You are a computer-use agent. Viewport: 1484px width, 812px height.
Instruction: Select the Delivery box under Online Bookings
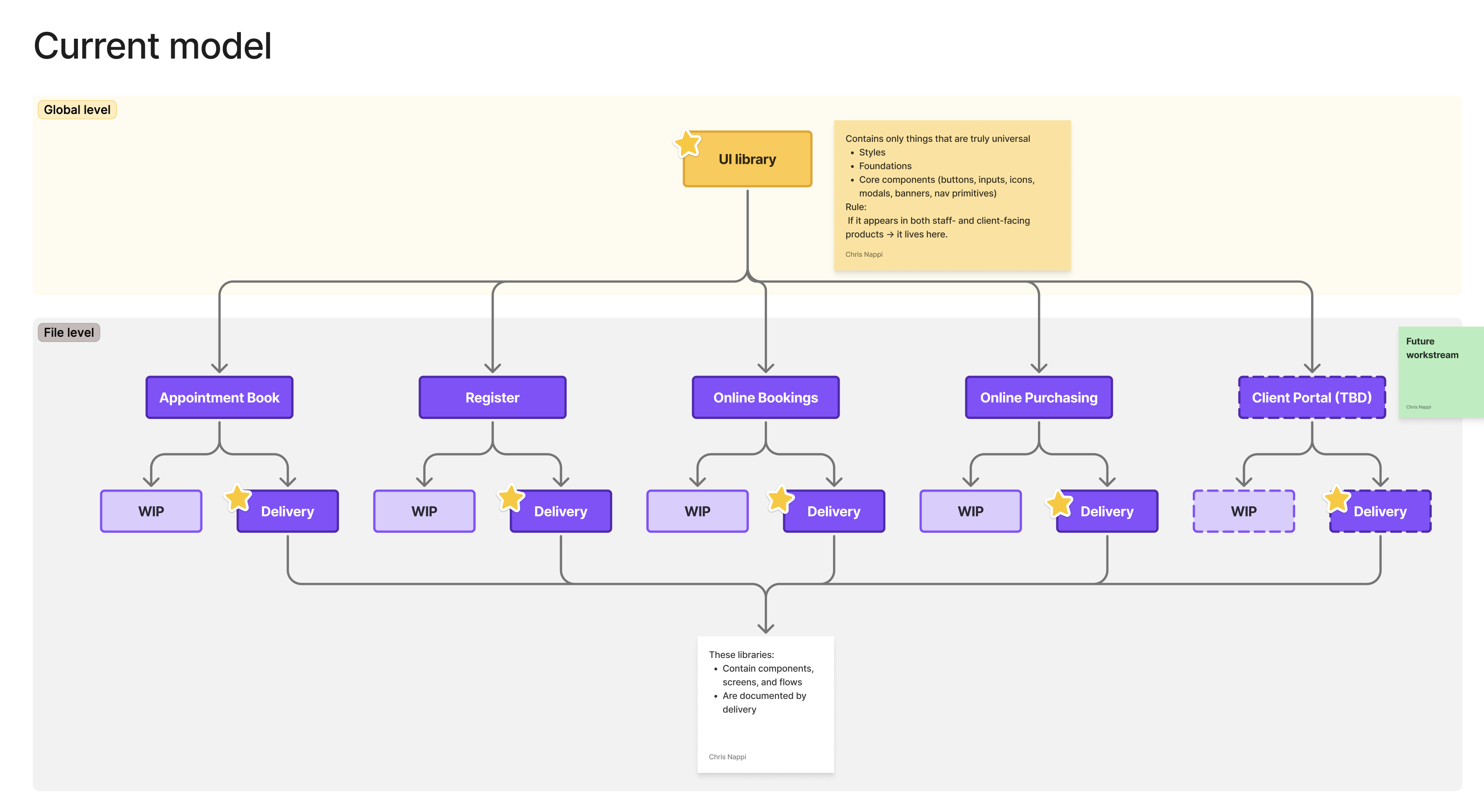pyautogui.click(x=834, y=511)
